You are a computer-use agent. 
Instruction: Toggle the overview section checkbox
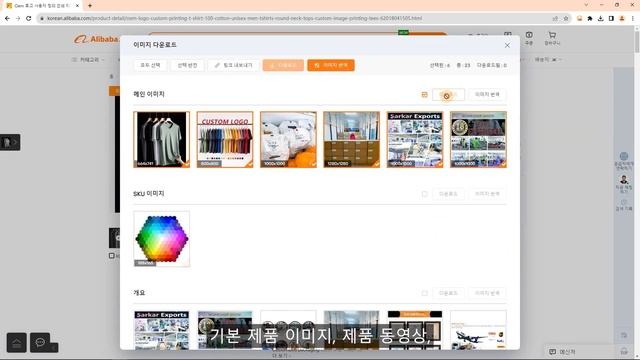(424, 293)
